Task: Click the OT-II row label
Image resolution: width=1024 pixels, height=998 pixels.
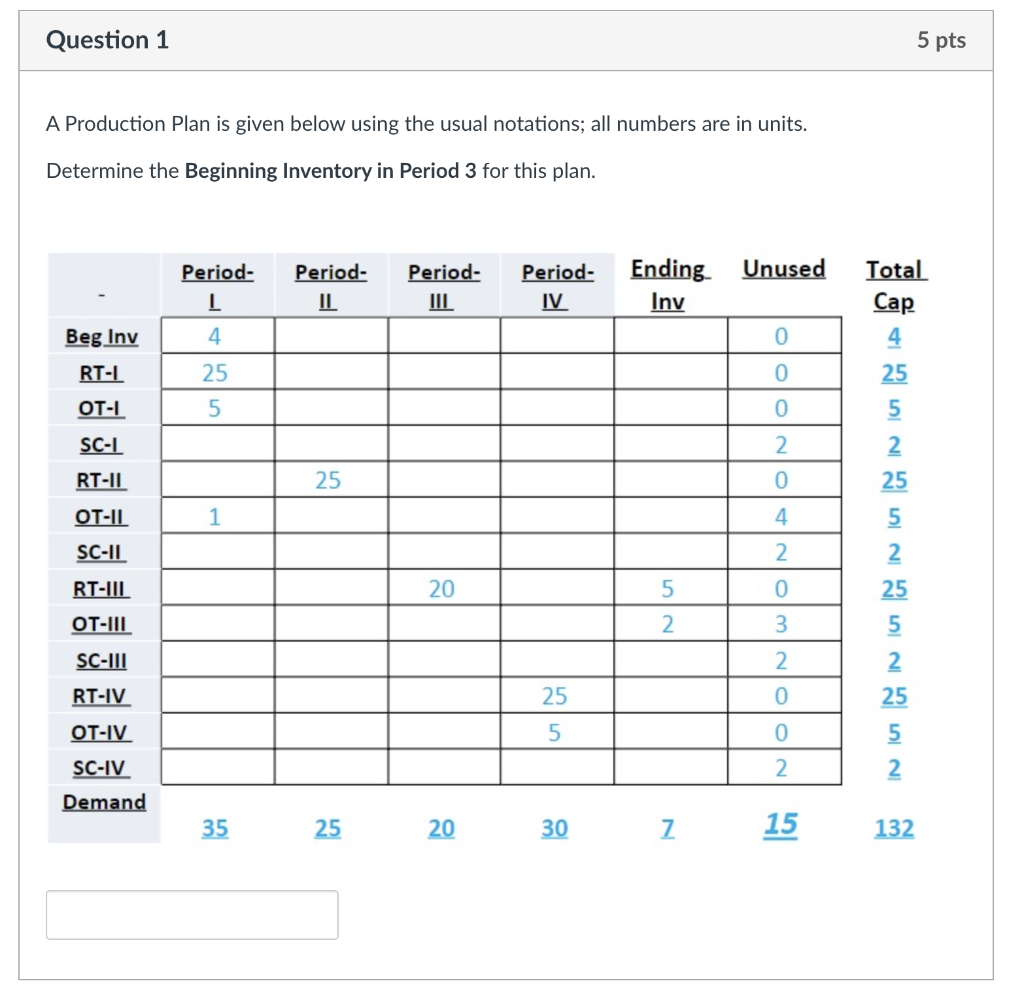Action: (x=102, y=516)
